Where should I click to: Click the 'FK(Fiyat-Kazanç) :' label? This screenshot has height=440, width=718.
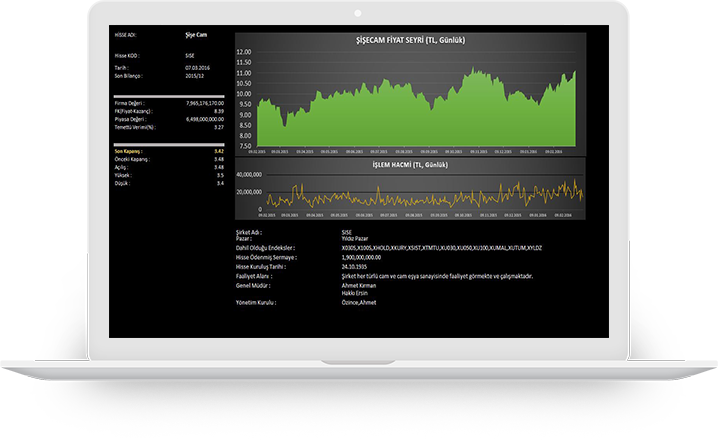click(133, 111)
